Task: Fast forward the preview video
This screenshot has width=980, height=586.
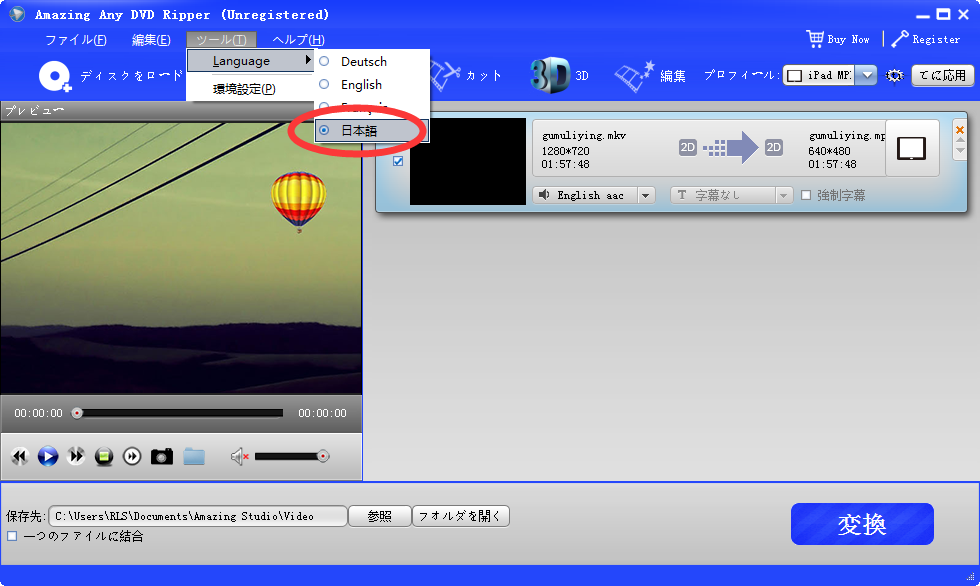Action: (x=76, y=457)
